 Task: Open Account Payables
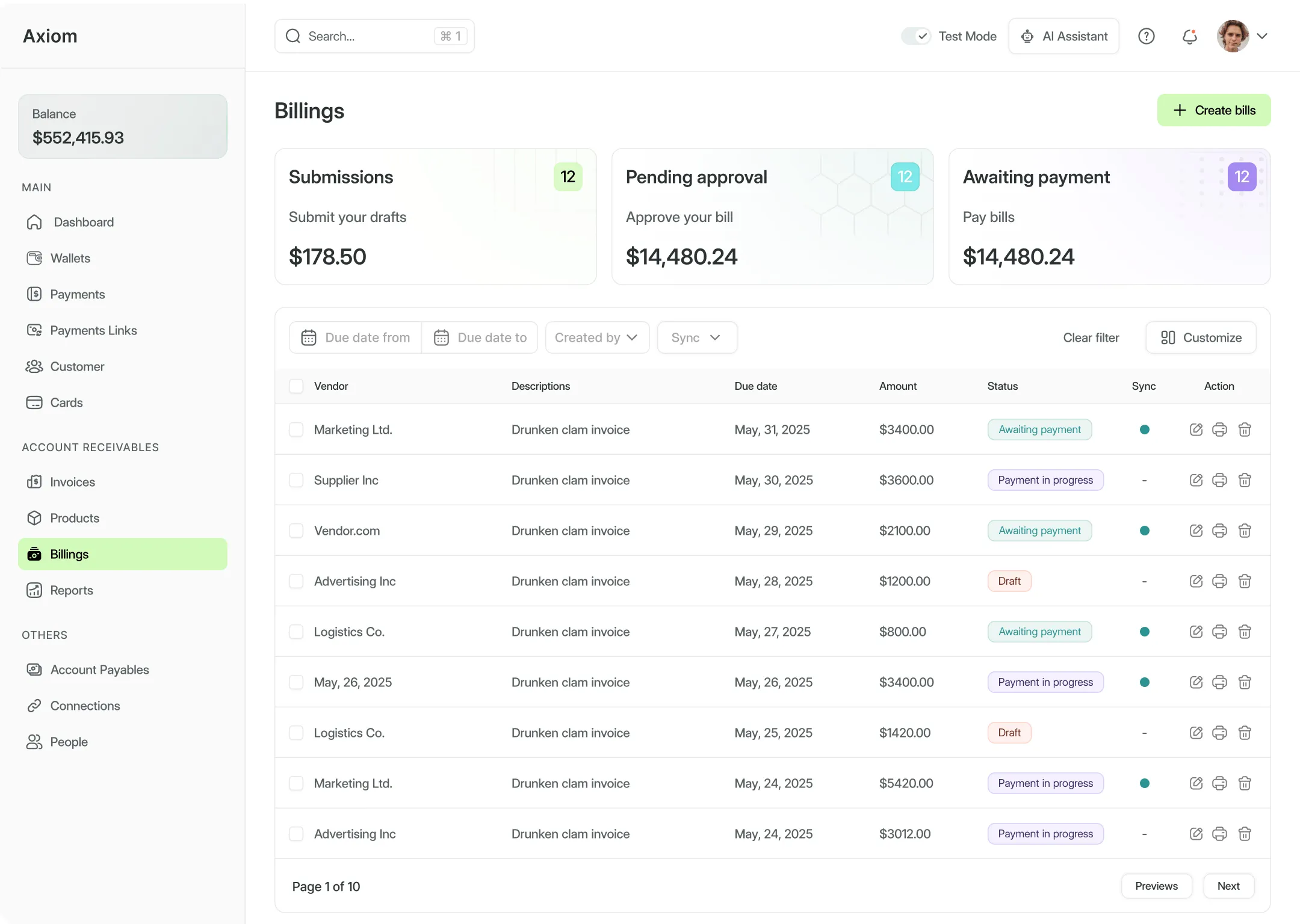coord(99,669)
